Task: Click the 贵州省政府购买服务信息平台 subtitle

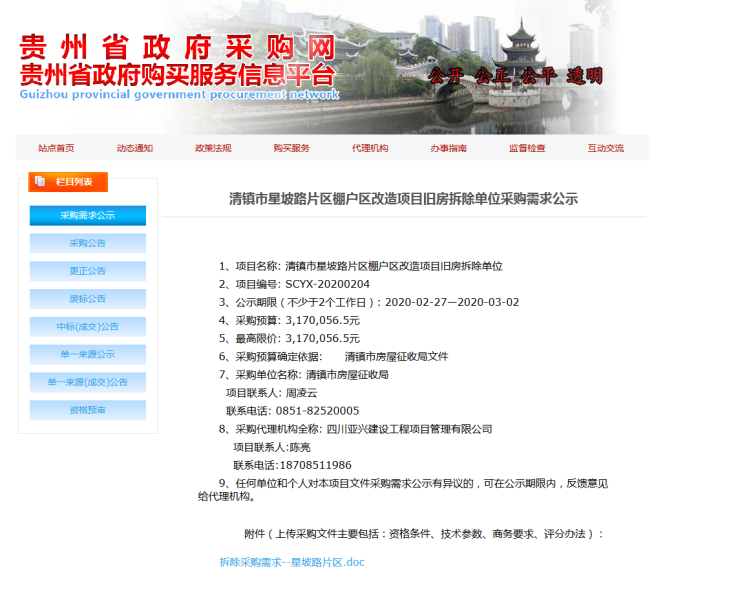Action: 177,75
